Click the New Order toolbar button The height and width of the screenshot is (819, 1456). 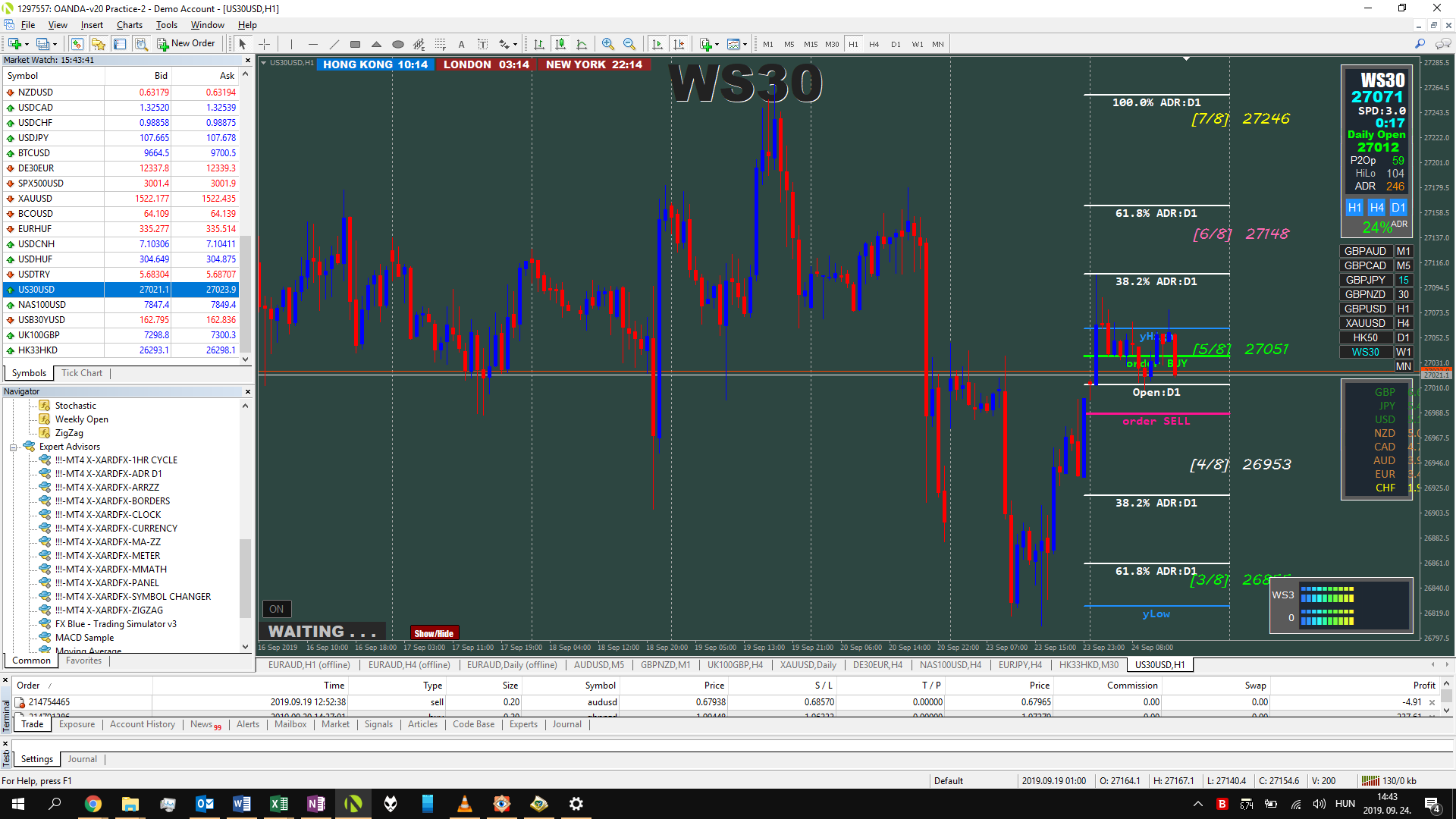tap(187, 44)
